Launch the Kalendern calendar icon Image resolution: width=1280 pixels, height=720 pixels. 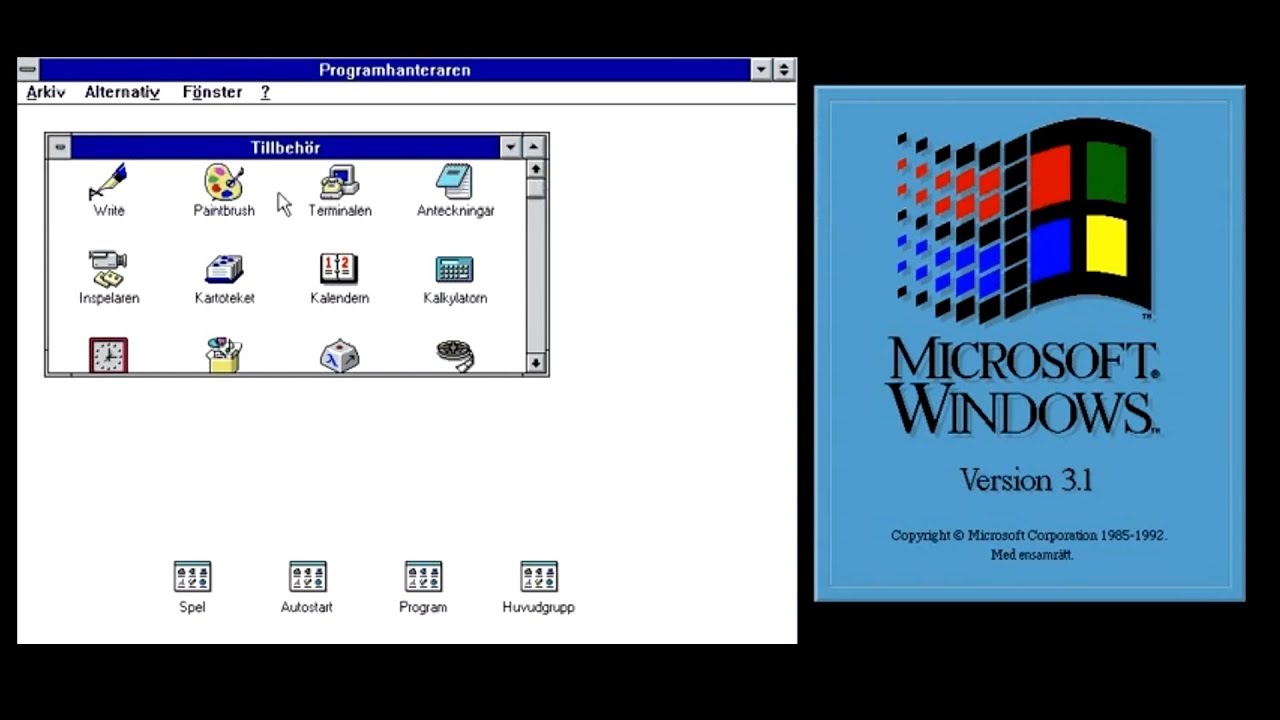tap(339, 269)
